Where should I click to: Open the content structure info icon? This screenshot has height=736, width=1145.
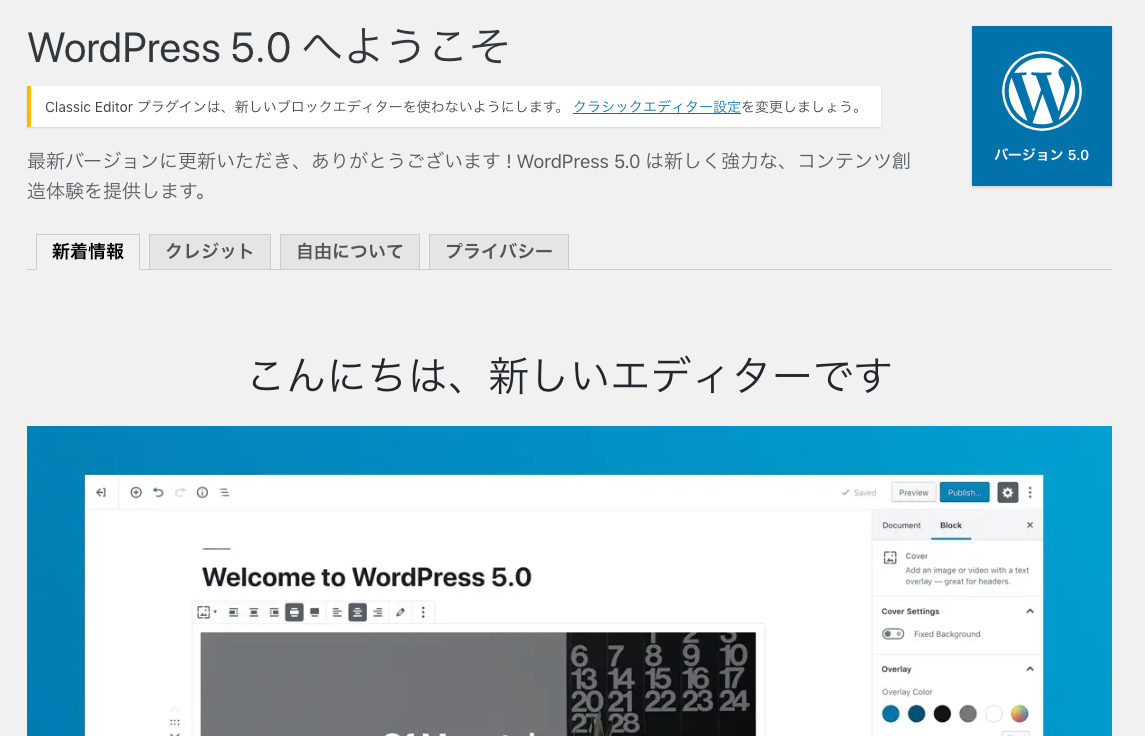202,492
